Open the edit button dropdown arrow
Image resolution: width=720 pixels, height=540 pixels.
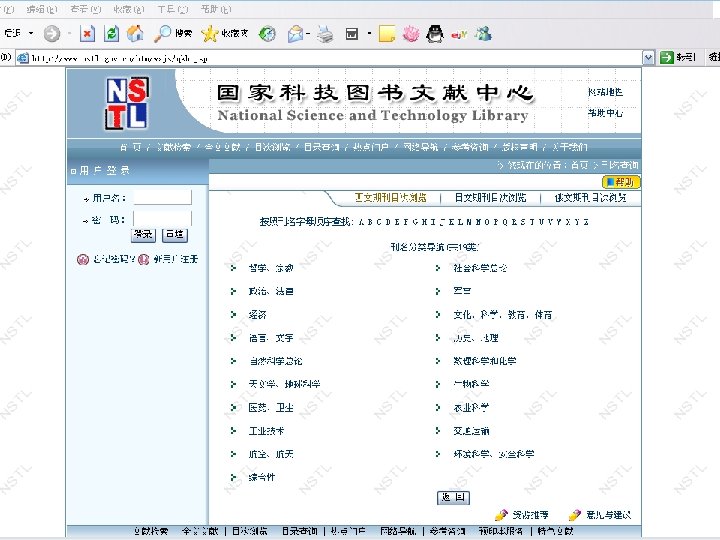coord(369,34)
